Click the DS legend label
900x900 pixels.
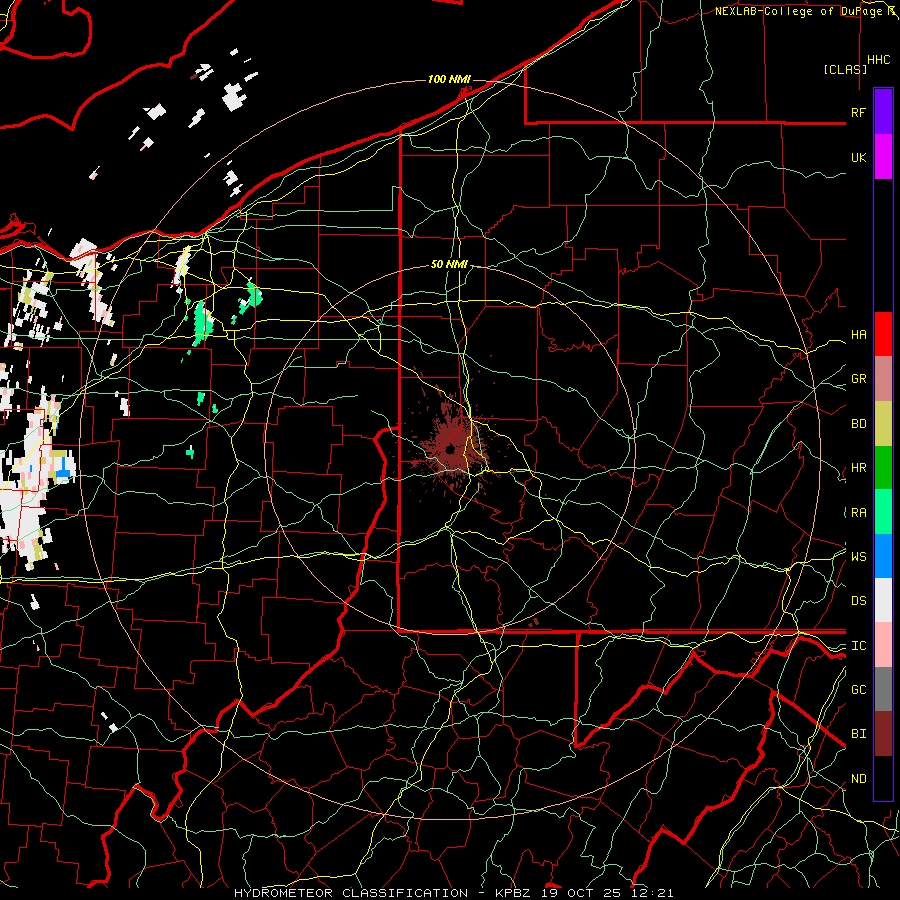point(858,601)
